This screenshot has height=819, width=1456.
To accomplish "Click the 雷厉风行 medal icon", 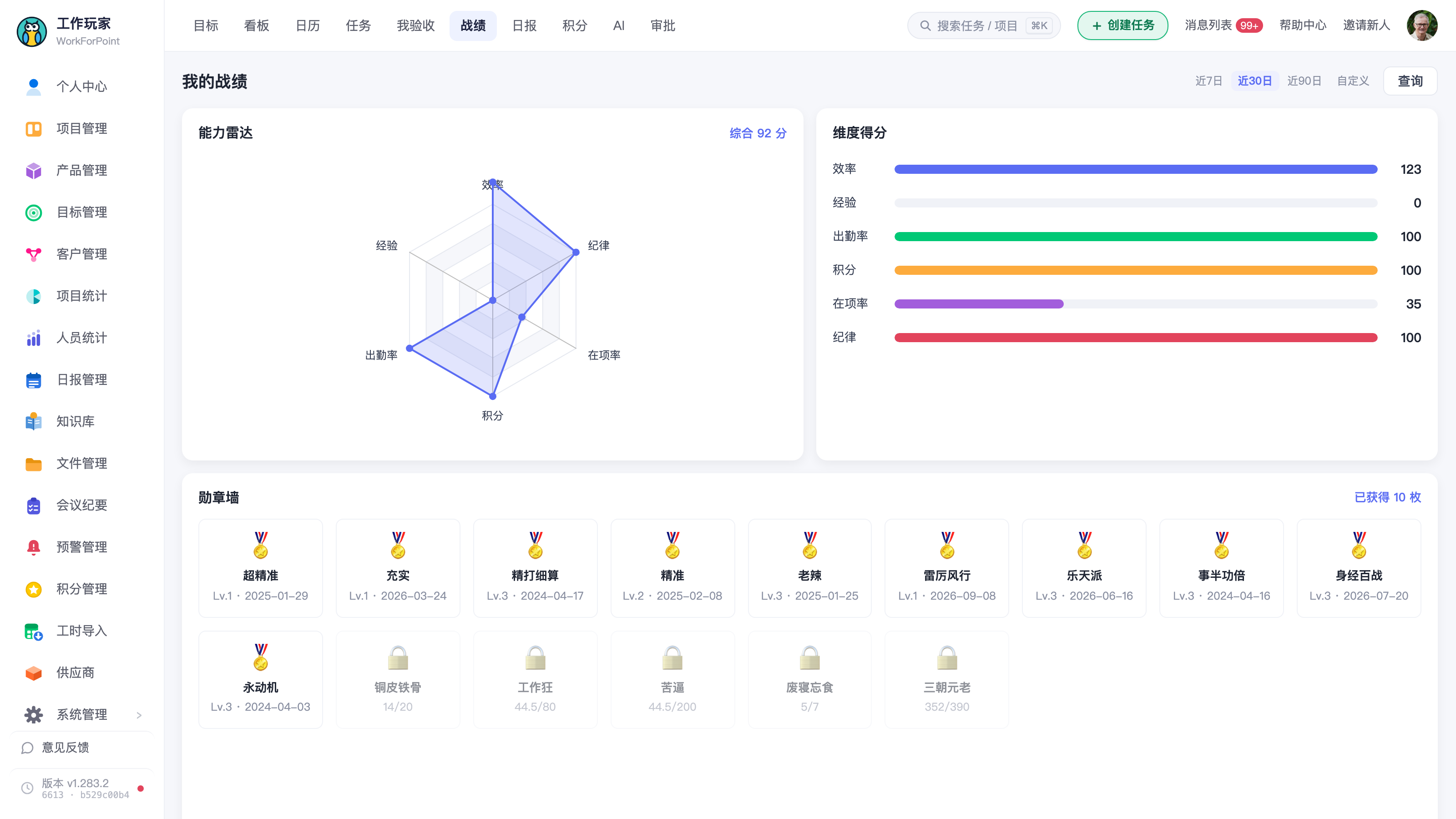I will 947,545.
